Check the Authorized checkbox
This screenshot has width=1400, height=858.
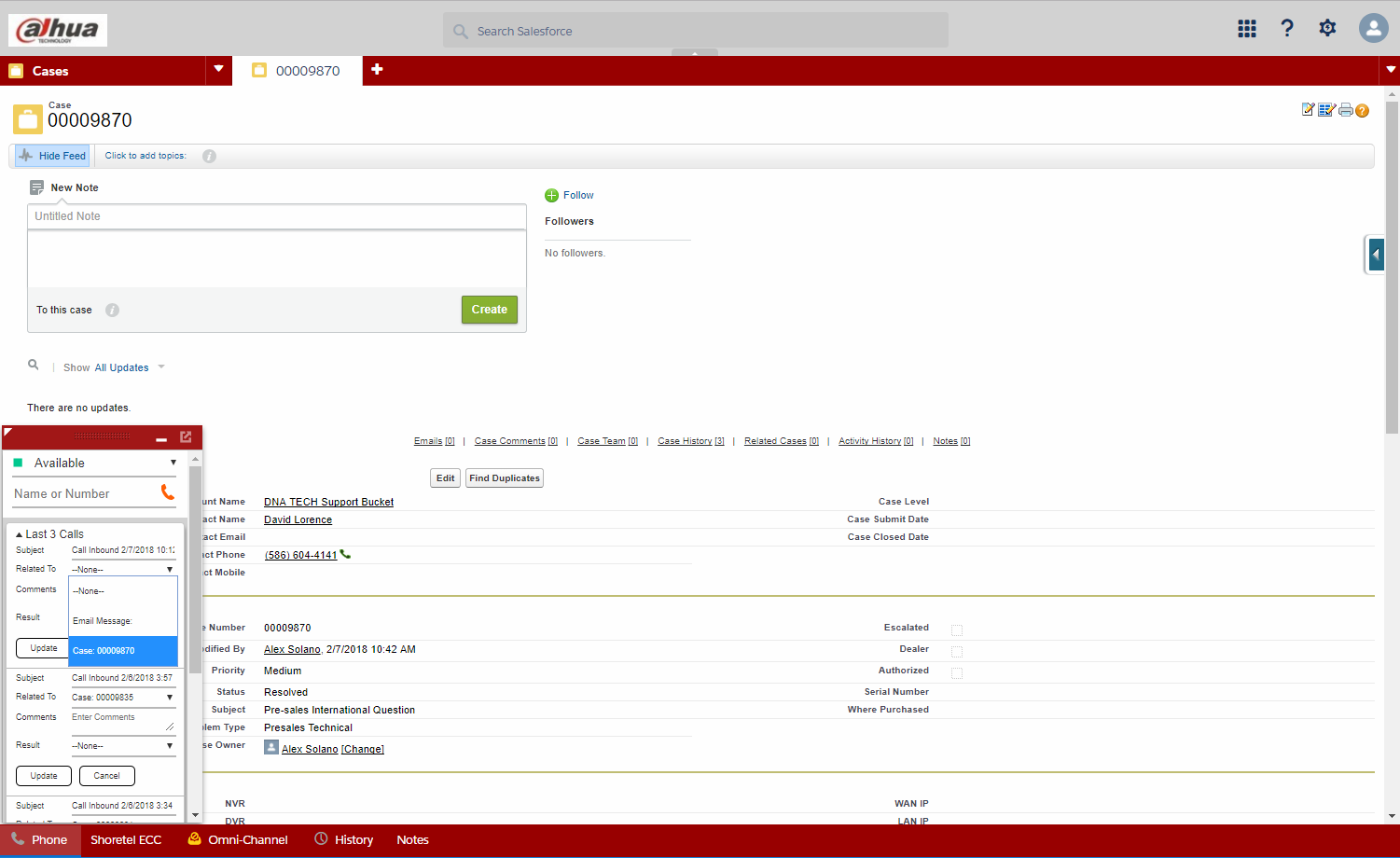click(x=957, y=672)
